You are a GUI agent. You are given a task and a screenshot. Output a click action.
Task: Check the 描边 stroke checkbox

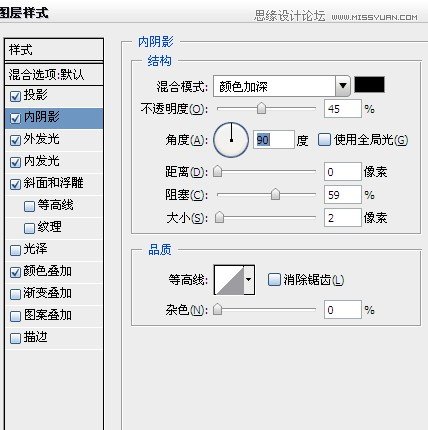click(x=15, y=338)
